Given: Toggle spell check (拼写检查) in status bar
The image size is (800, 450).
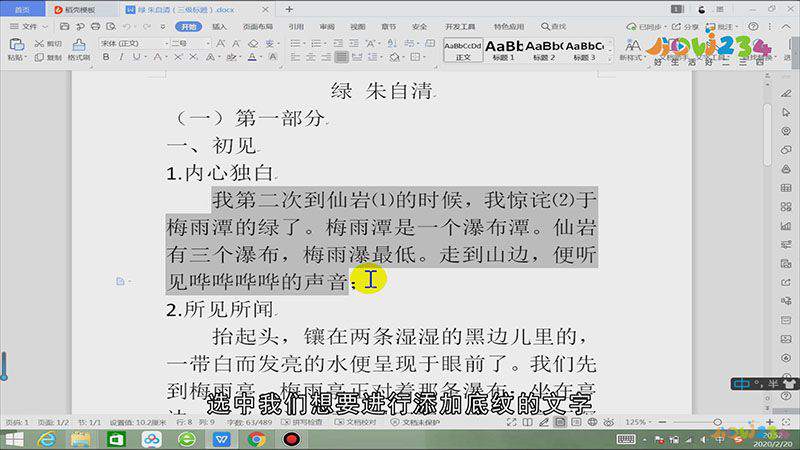Looking at the screenshot, I should coord(302,422).
